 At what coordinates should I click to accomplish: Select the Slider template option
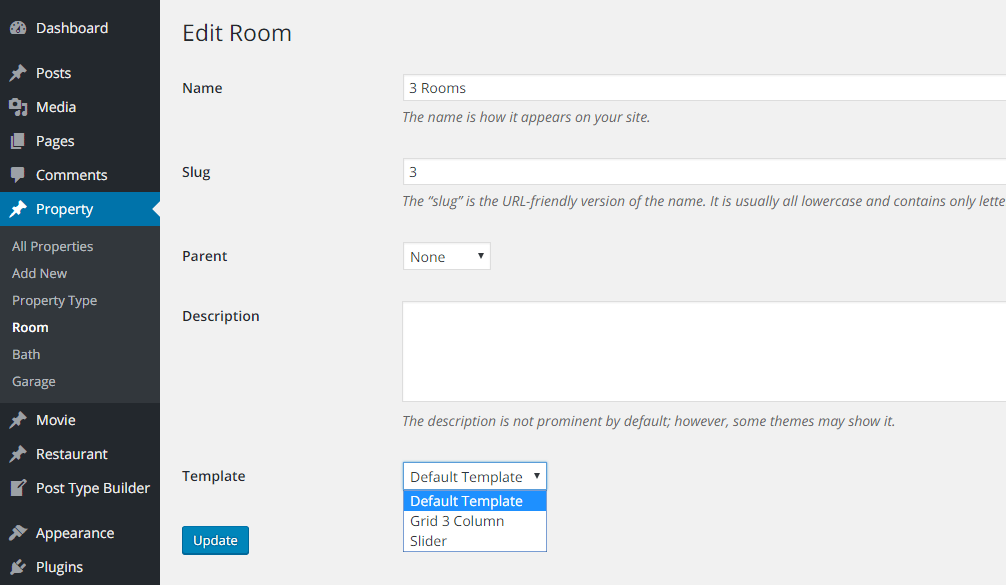428,541
